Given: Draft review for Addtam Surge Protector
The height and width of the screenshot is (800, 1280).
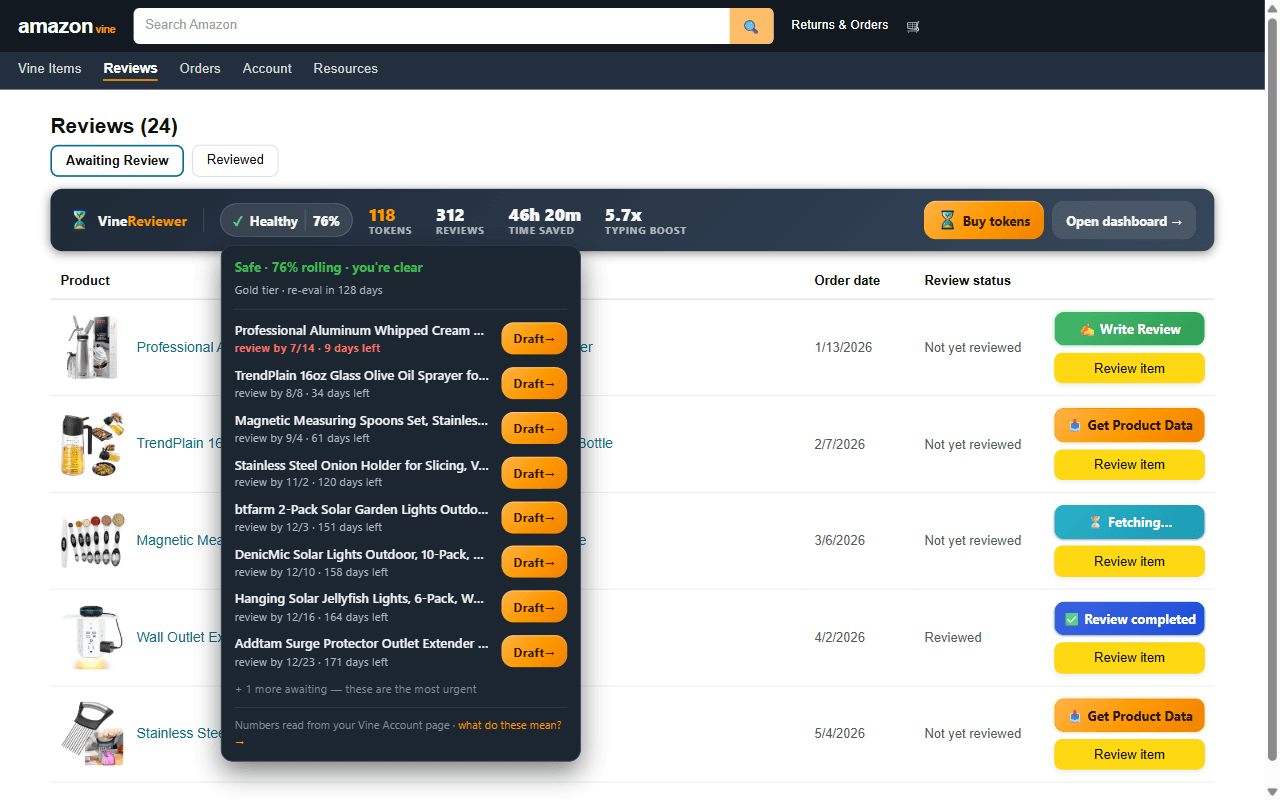Looking at the screenshot, I should click(534, 653).
